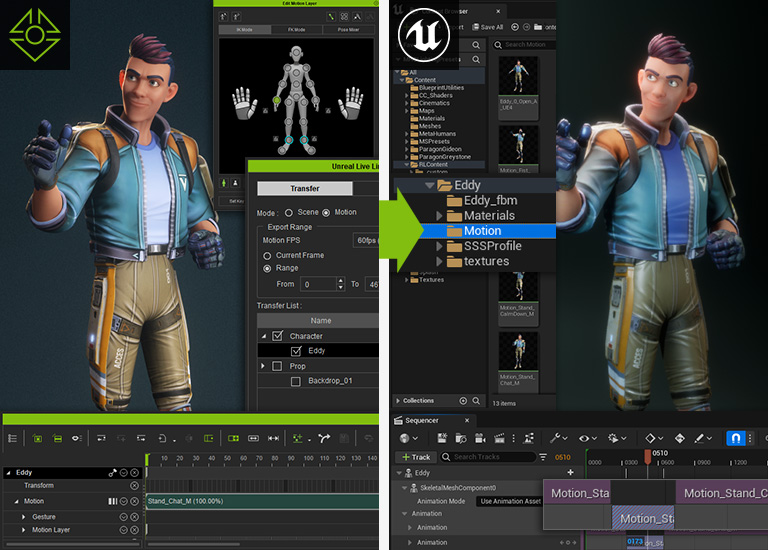768x550 pixels.
Task: Toggle the Character checkbox in Transfer List
Action: (x=278, y=336)
